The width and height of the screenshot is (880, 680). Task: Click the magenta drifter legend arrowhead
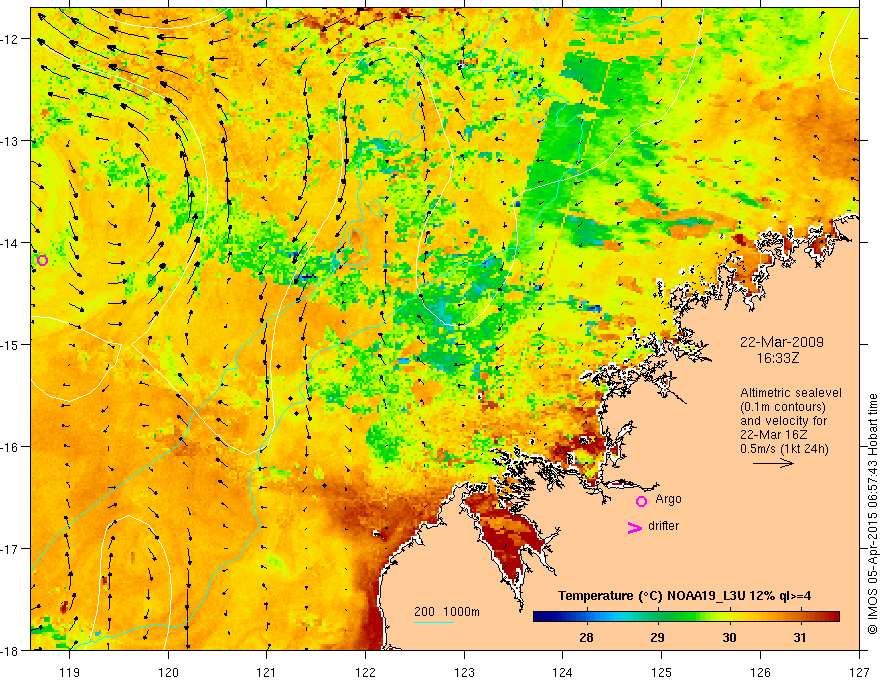[x=634, y=527]
